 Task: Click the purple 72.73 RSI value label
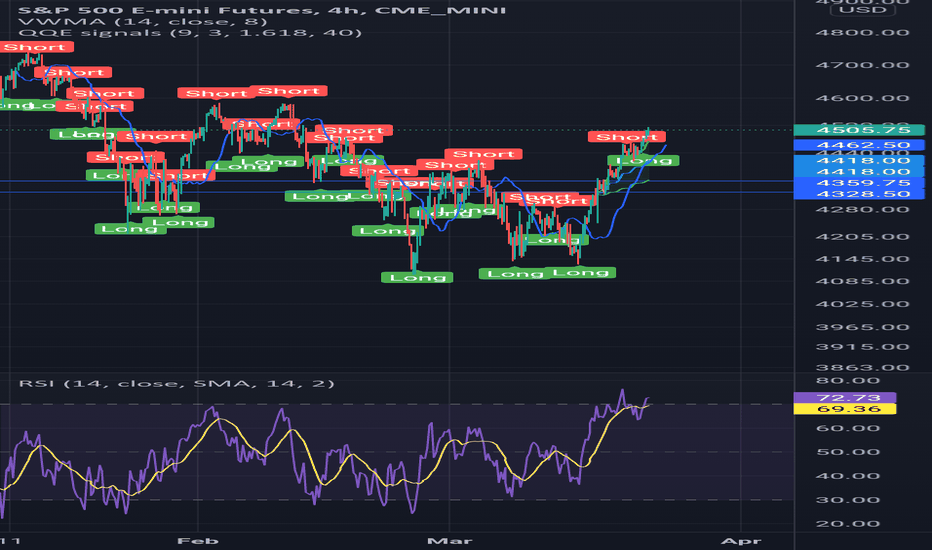845,398
